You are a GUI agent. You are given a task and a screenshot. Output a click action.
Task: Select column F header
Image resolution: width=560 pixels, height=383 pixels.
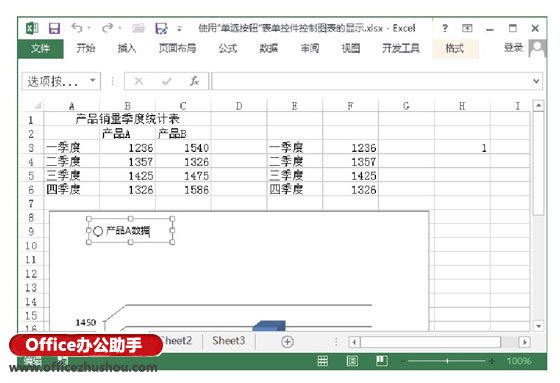pos(350,106)
